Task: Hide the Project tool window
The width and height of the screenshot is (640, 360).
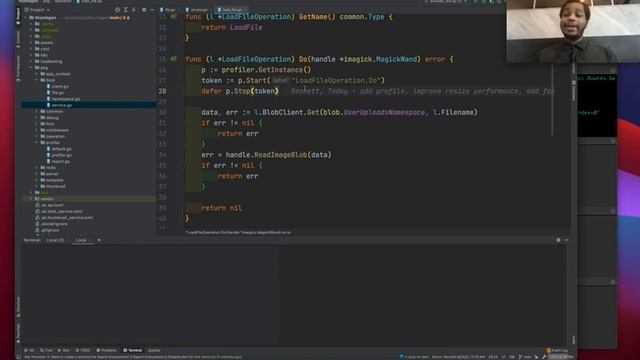Action: pyautogui.click(x=152, y=9)
